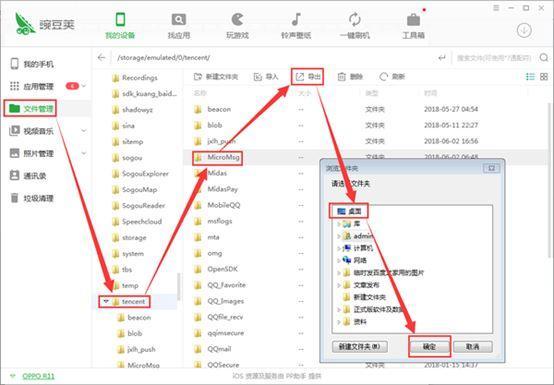
Task: Select SogouExplorer folder in tree
Action: (140, 173)
